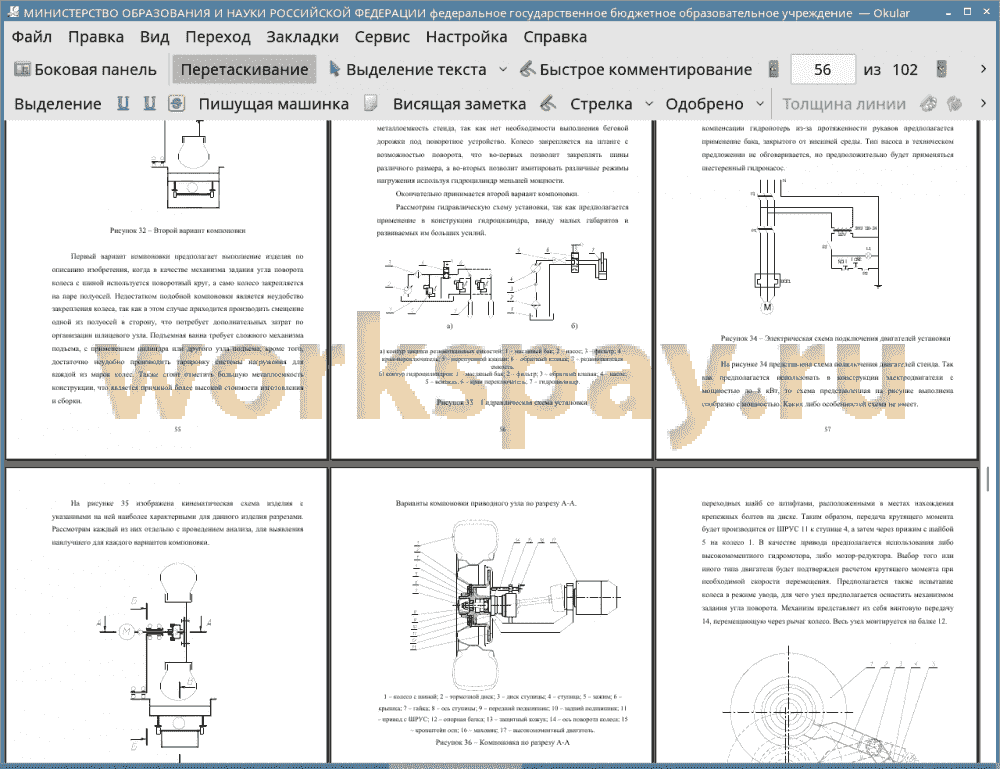Activate the Перетаскивание browse mode
This screenshot has width=1000, height=769.
click(244, 70)
